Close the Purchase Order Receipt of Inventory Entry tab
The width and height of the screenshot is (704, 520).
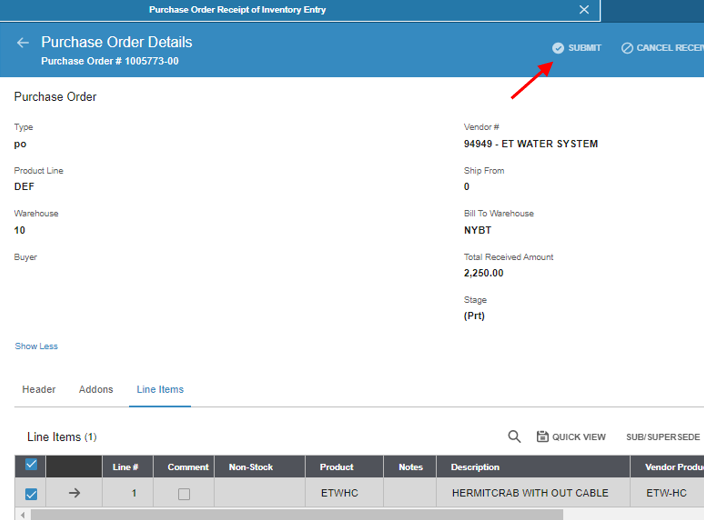point(584,9)
